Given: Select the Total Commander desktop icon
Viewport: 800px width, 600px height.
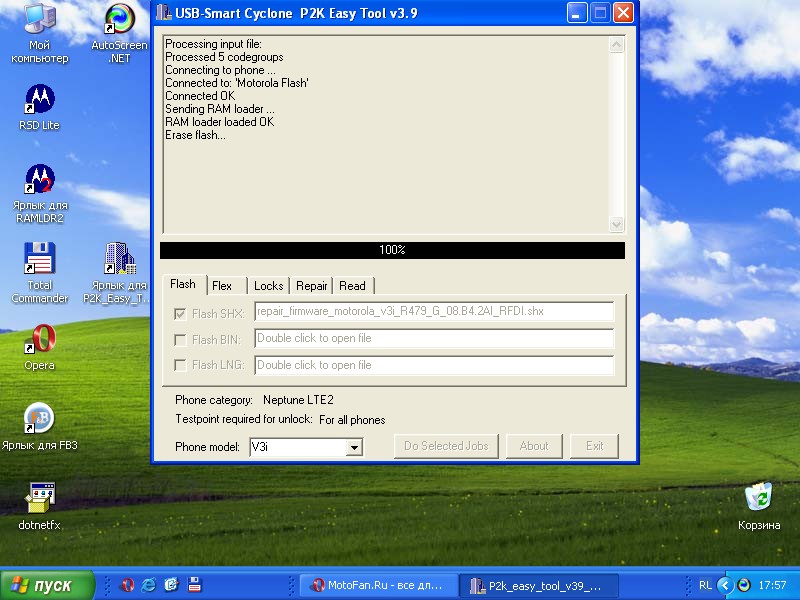Looking at the screenshot, I should [x=40, y=273].
